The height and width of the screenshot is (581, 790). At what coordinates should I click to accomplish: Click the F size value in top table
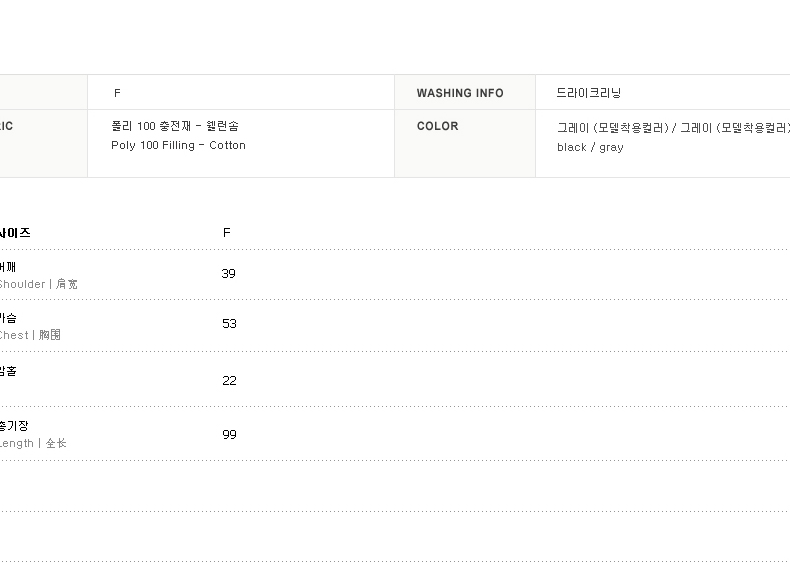tap(117, 93)
